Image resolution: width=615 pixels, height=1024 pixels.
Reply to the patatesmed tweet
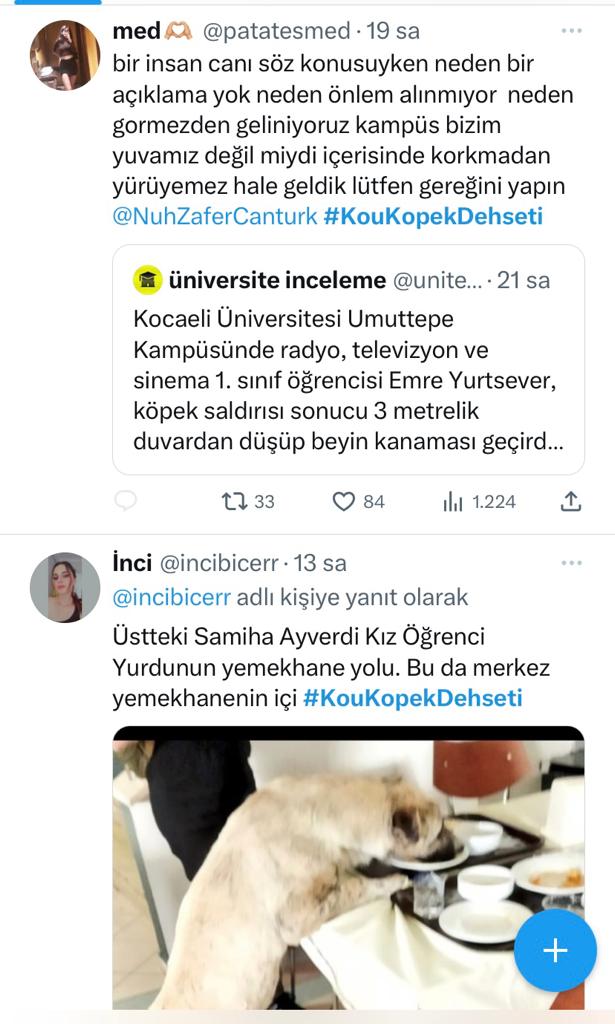(x=126, y=501)
